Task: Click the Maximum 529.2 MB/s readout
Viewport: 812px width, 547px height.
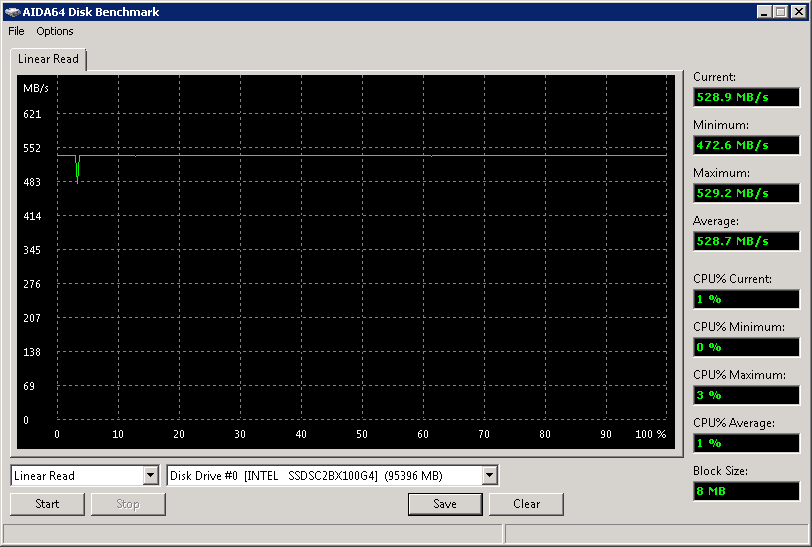Action: (x=746, y=193)
